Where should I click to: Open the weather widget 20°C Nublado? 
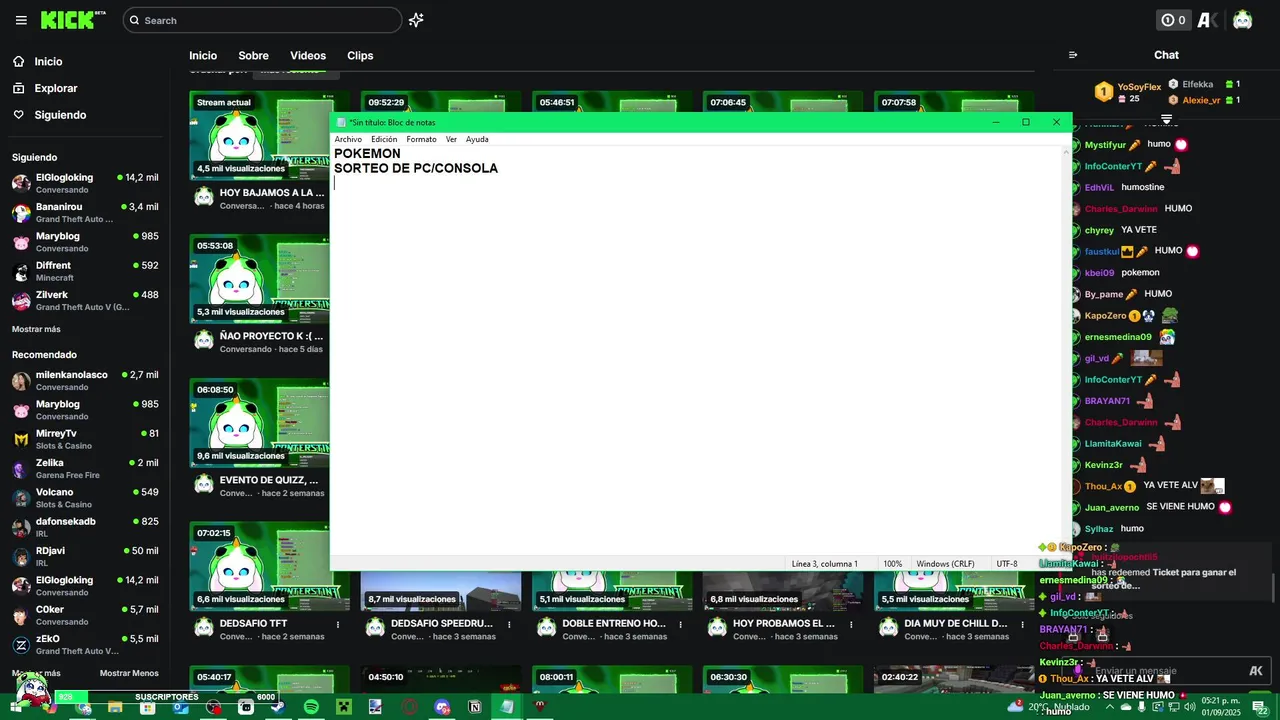point(1049,707)
